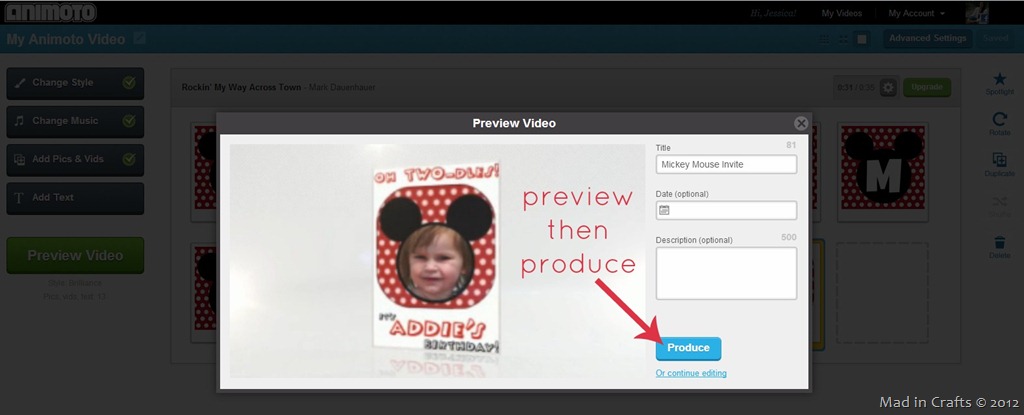Click the brush icon on Change Style
1024x415 pixels.
(x=20, y=83)
